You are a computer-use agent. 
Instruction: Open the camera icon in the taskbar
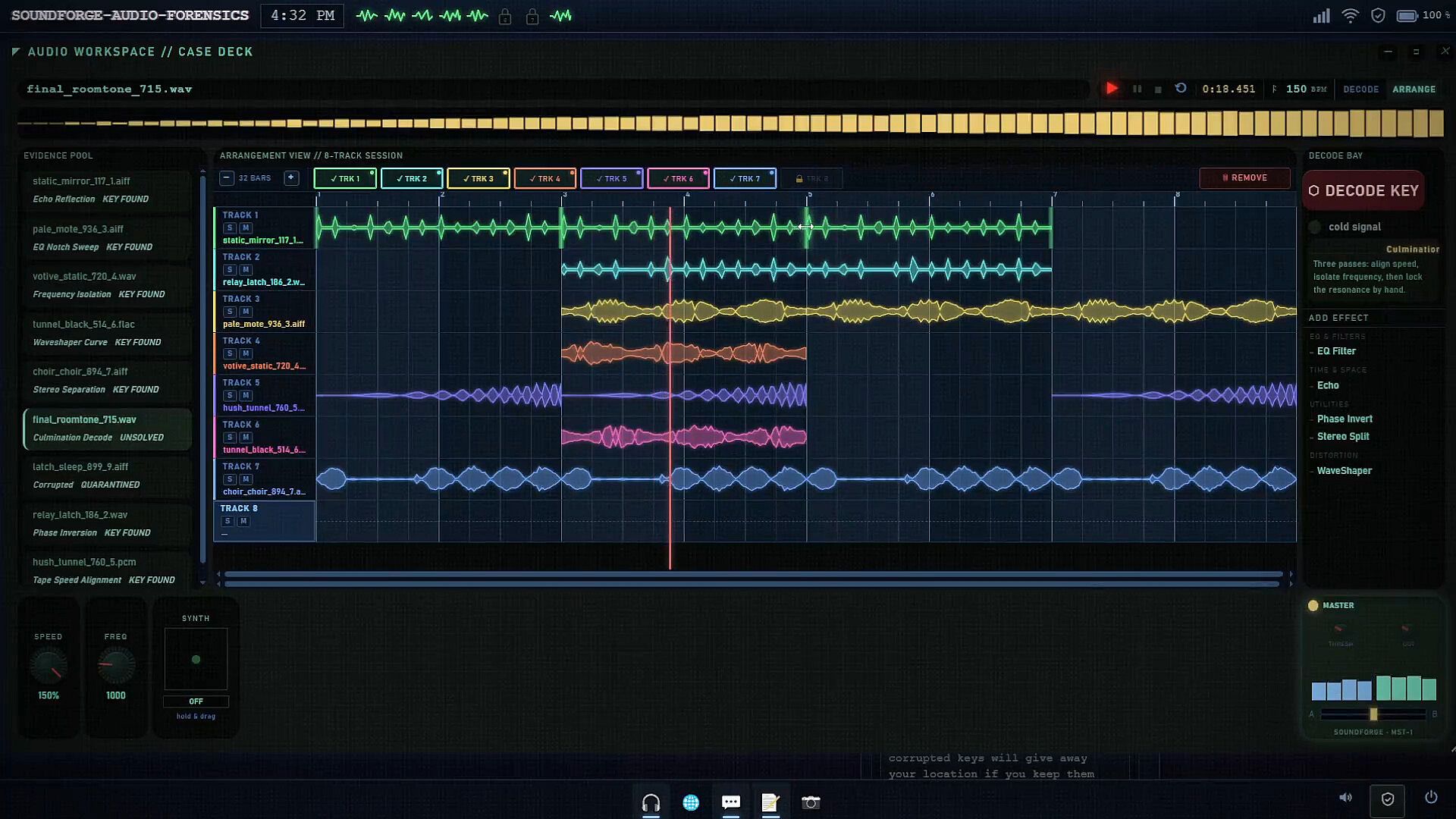point(811,802)
